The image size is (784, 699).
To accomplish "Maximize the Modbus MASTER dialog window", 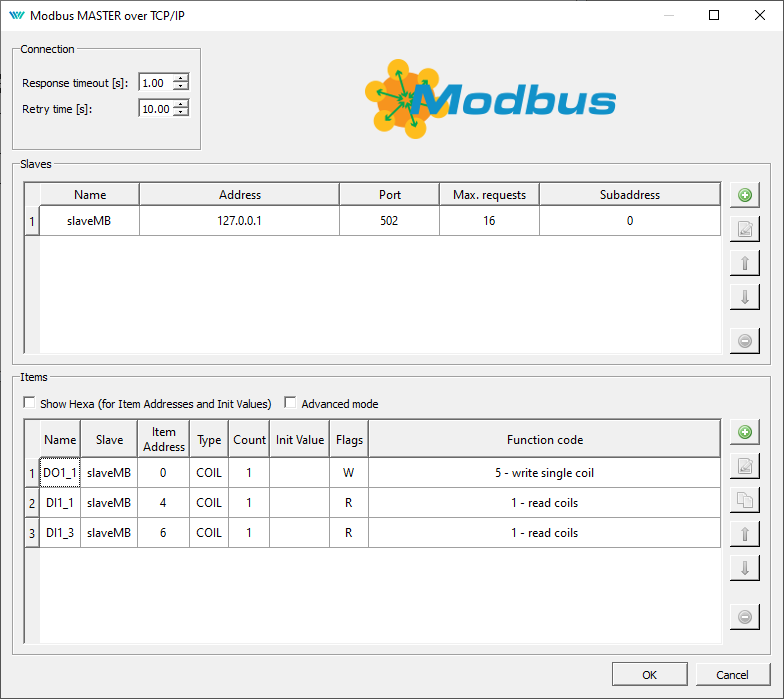I will pyautogui.click(x=714, y=16).
